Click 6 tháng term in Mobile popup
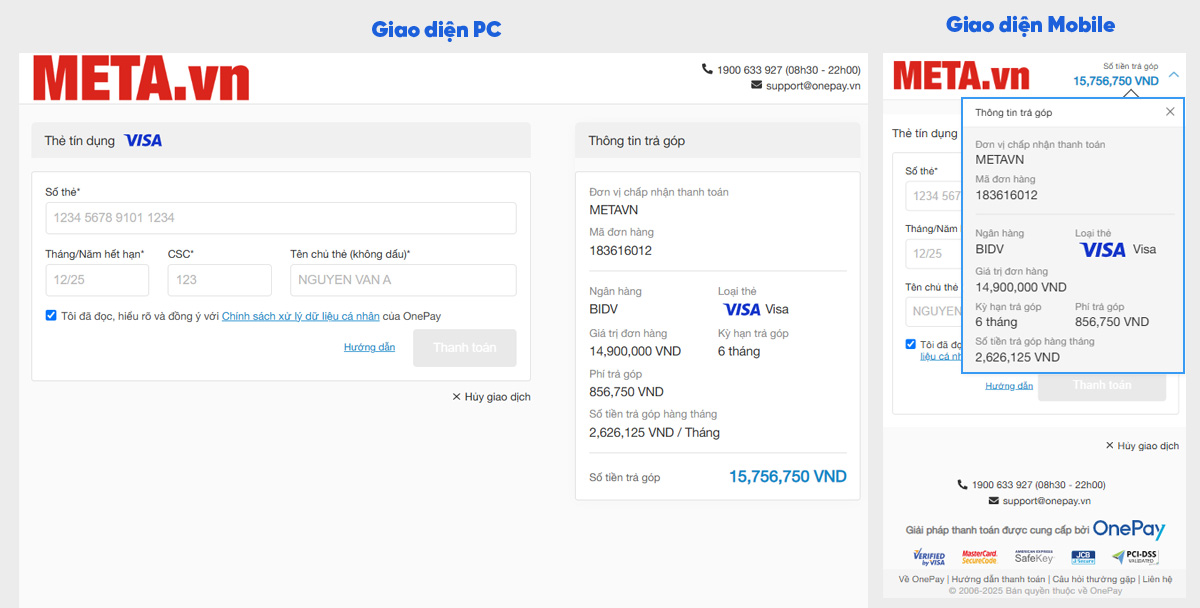The height and width of the screenshot is (608, 1200). click(x=996, y=322)
